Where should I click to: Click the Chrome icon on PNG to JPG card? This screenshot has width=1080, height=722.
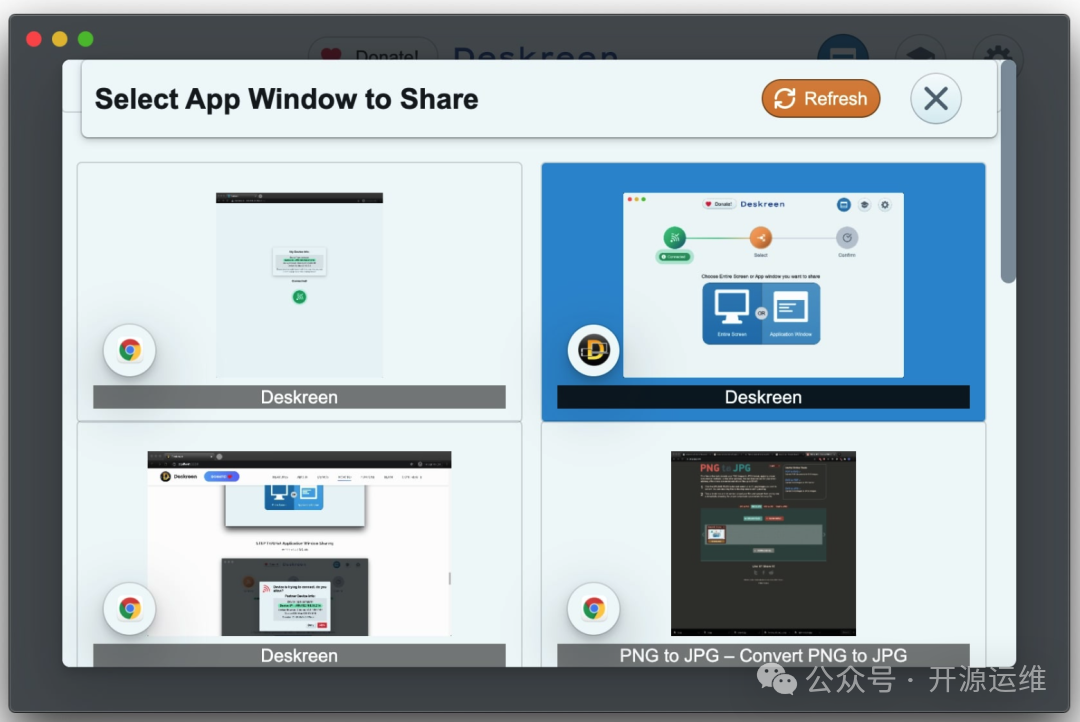593,608
